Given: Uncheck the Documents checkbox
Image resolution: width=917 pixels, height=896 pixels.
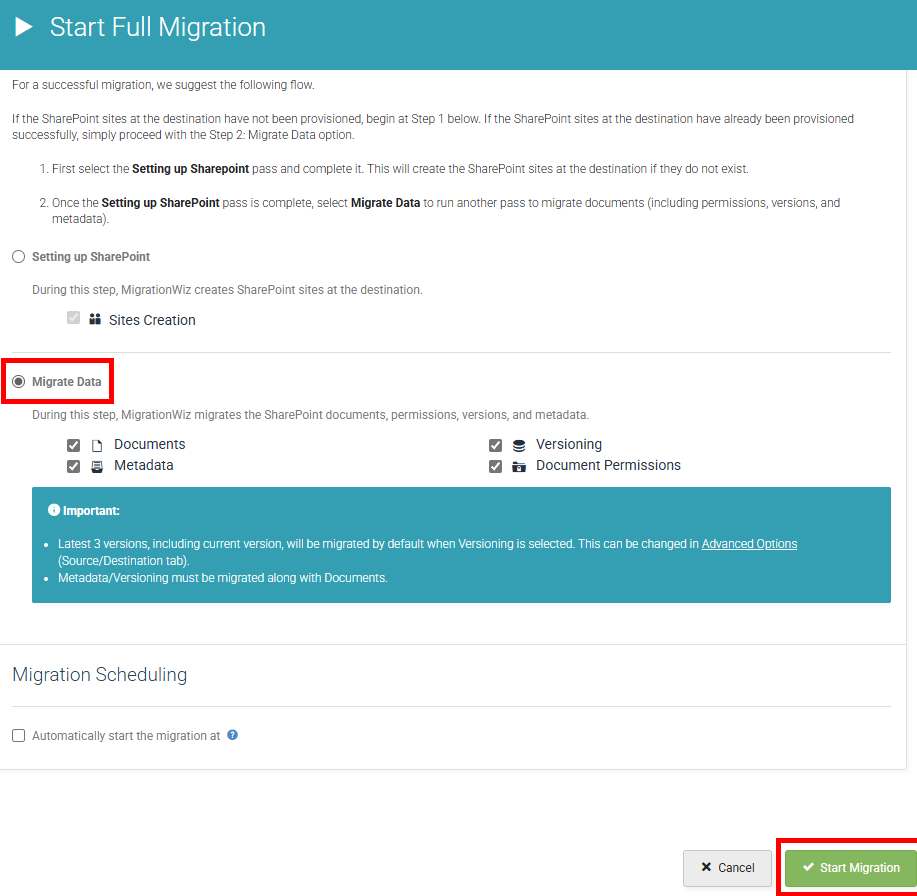Looking at the screenshot, I should pos(73,446).
